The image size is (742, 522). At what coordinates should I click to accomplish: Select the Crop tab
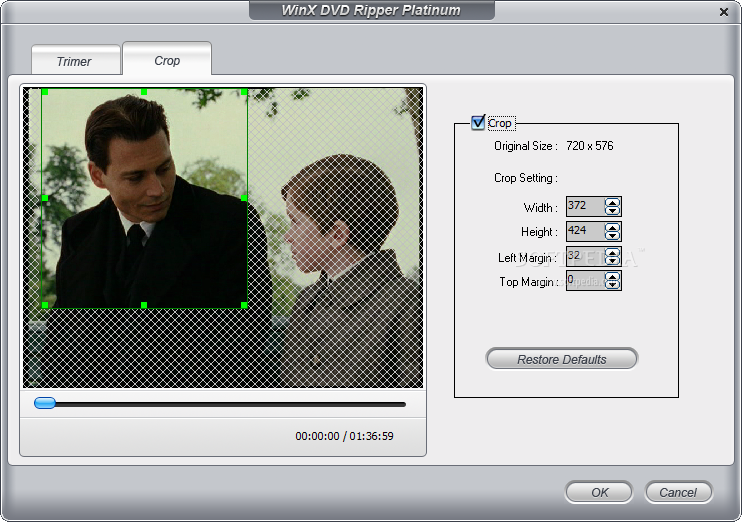(167, 59)
